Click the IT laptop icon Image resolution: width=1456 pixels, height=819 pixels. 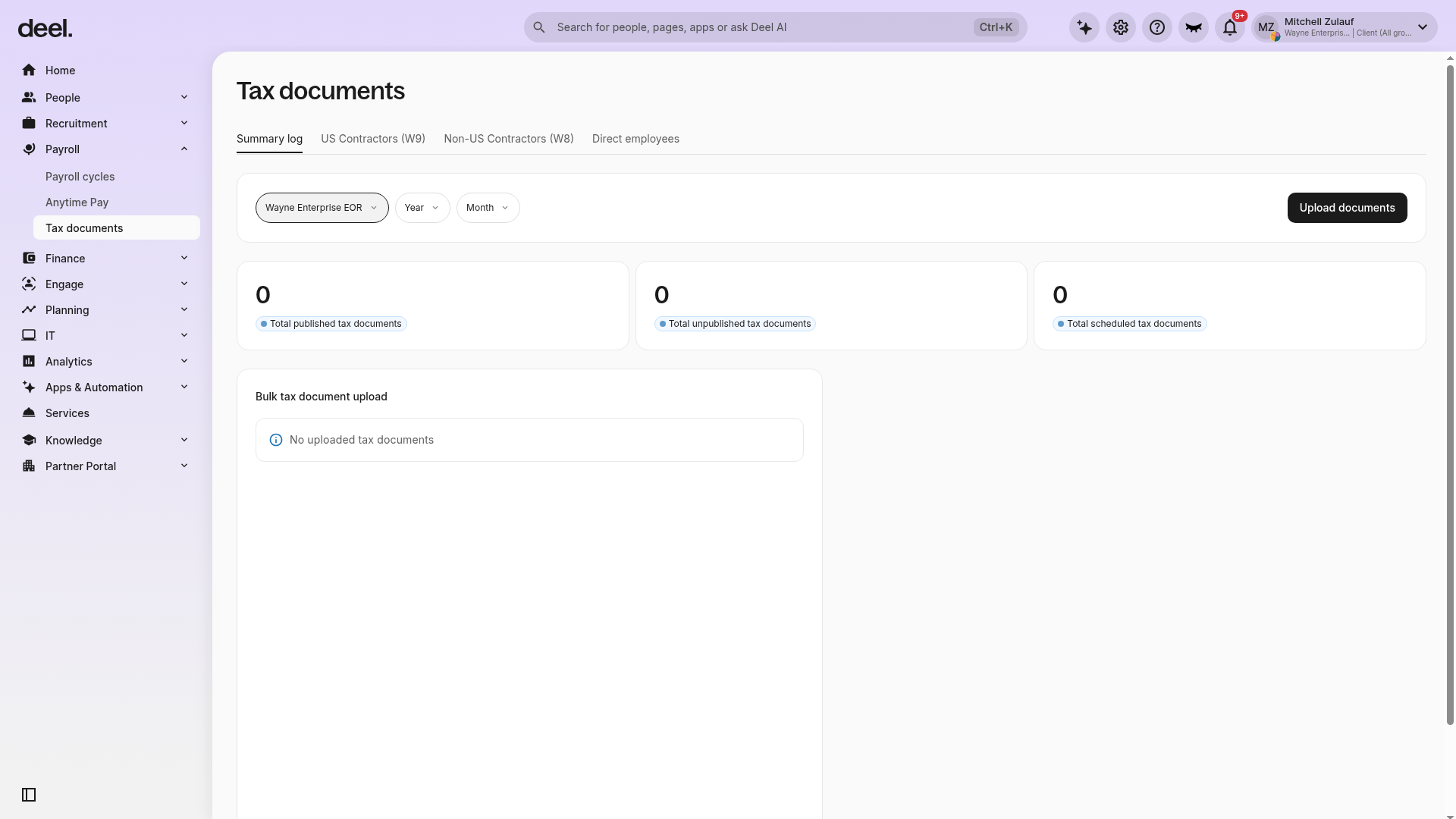tap(29, 335)
